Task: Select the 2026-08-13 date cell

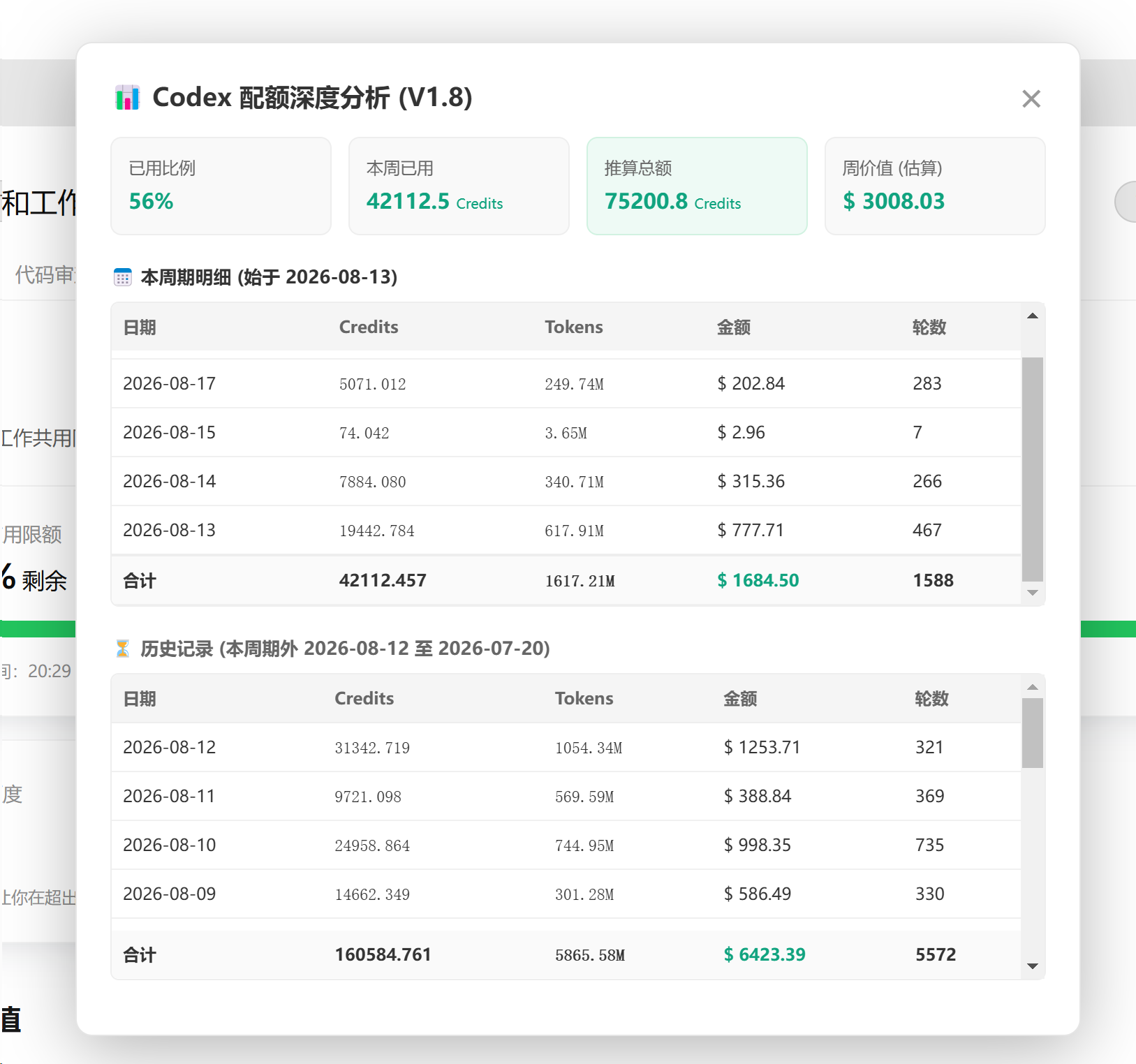Action: 170,530
